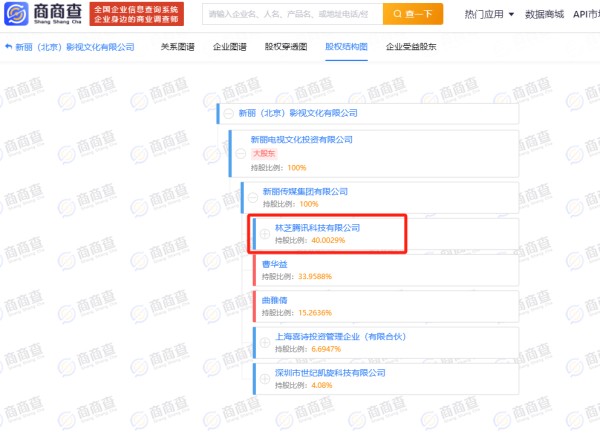Click the 15.2636% shareholding value

pyautogui.click(x=315, y=313)
